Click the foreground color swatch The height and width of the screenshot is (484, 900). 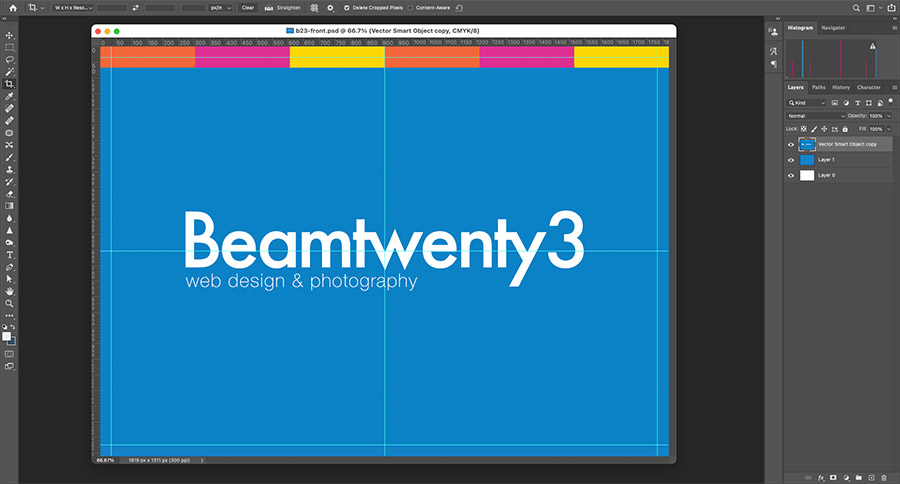[6, 336]
